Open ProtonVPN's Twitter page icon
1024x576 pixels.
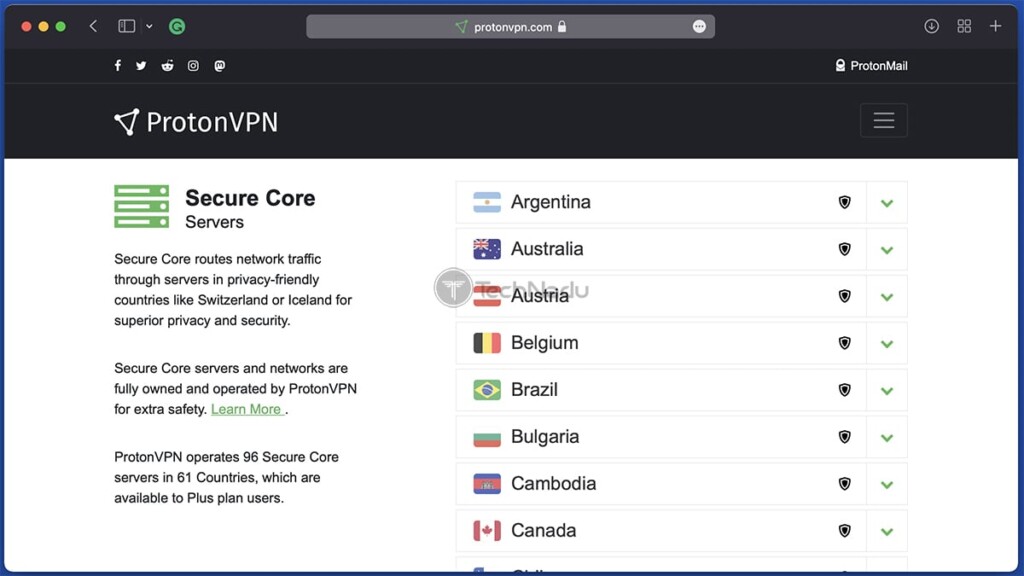pyautogui.click(x=141, y=65)
